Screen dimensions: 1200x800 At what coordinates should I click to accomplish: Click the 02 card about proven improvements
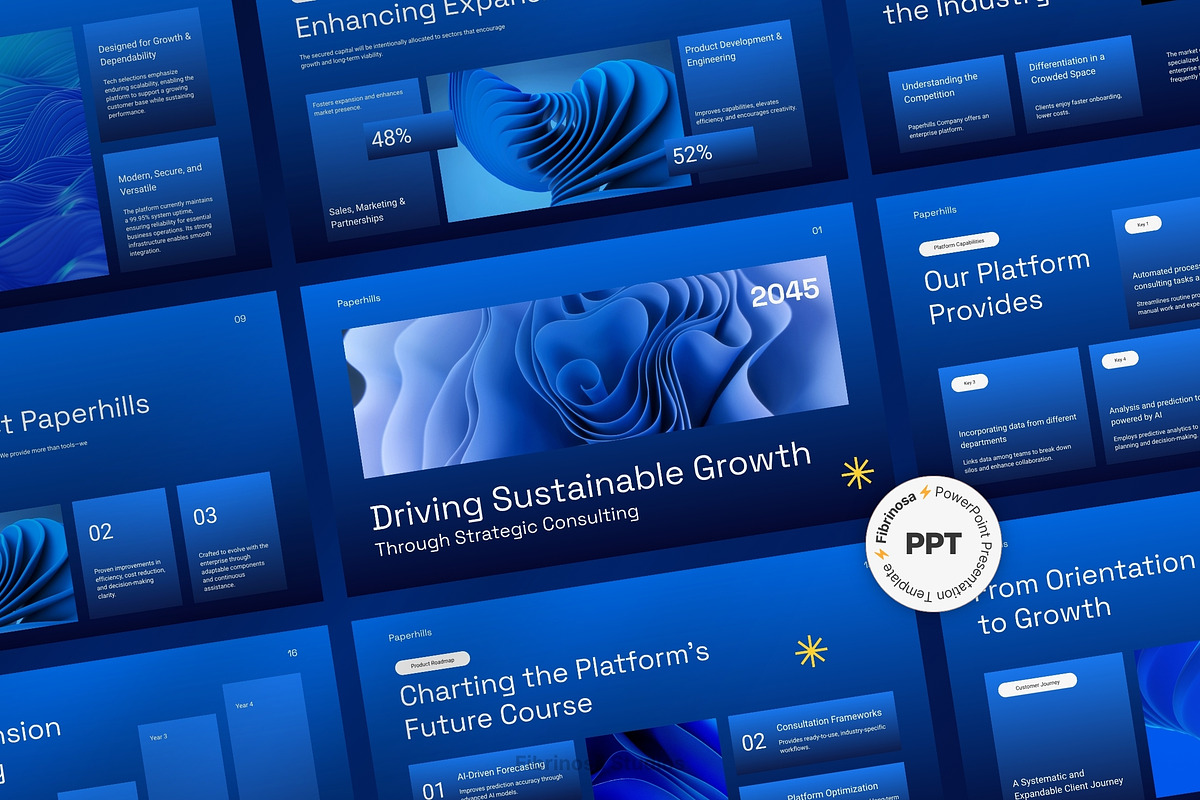point(125,552)
